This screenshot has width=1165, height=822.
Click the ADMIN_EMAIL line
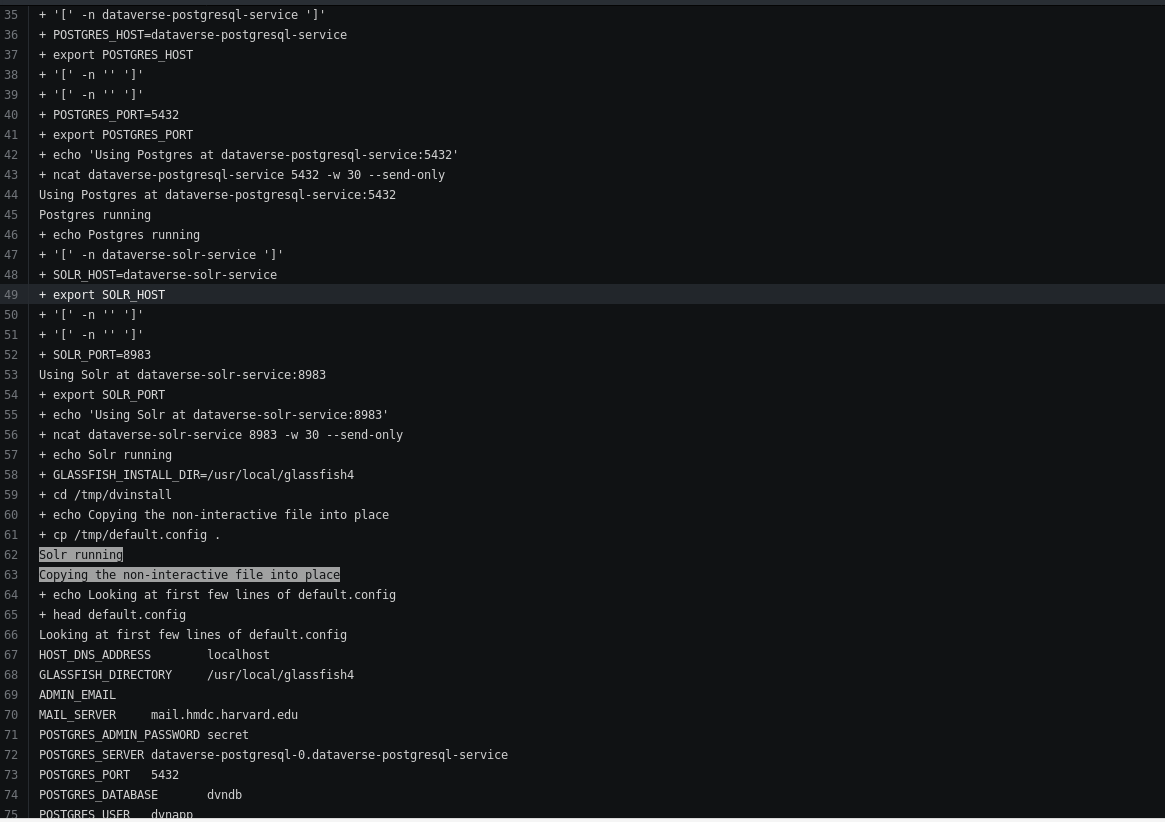[x=77, y=696]
